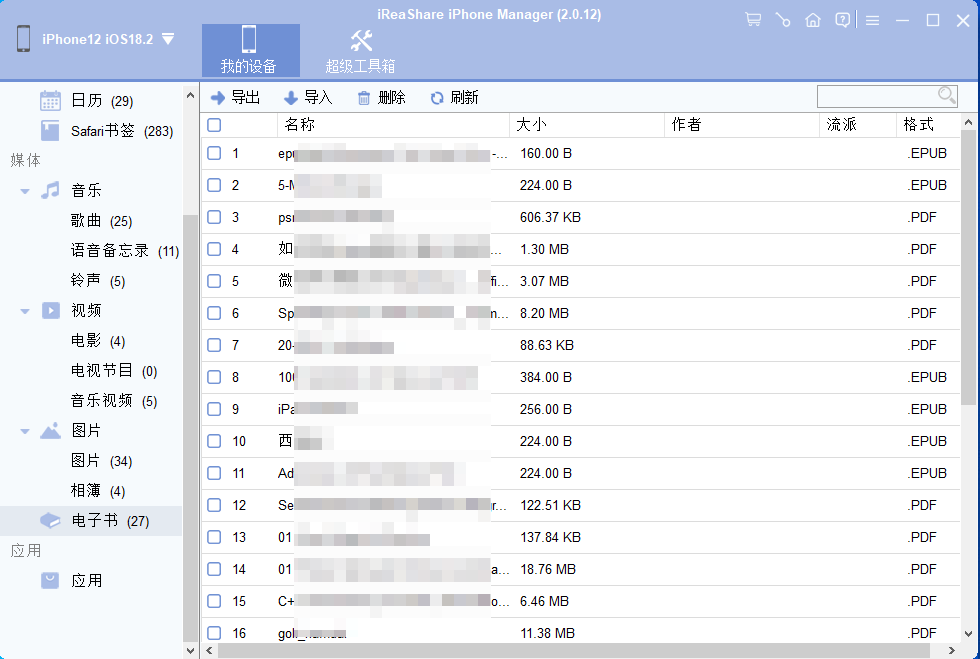Switch to 我的设备 tab
Viewport: 980px width, 659px height.
[x=251, y=51]
